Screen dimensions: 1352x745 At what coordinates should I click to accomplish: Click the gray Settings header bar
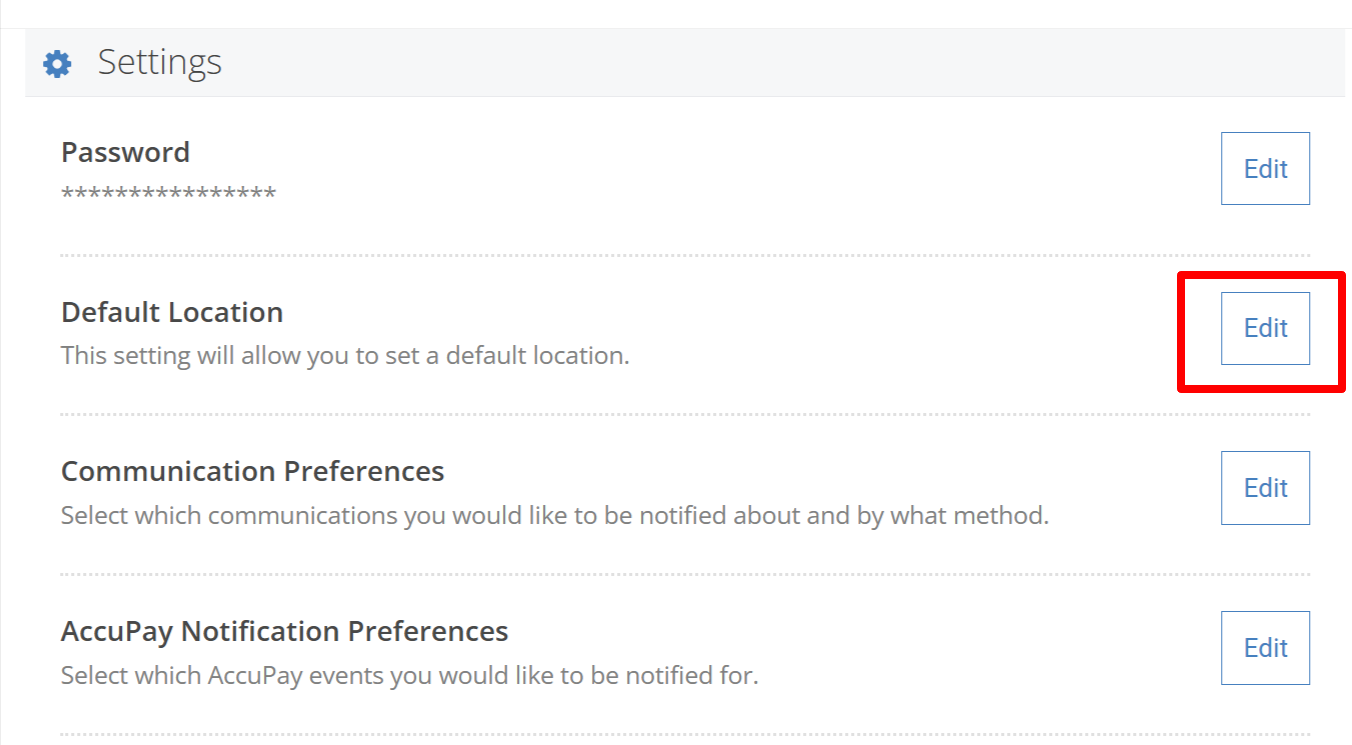click(x=685, y=63)
